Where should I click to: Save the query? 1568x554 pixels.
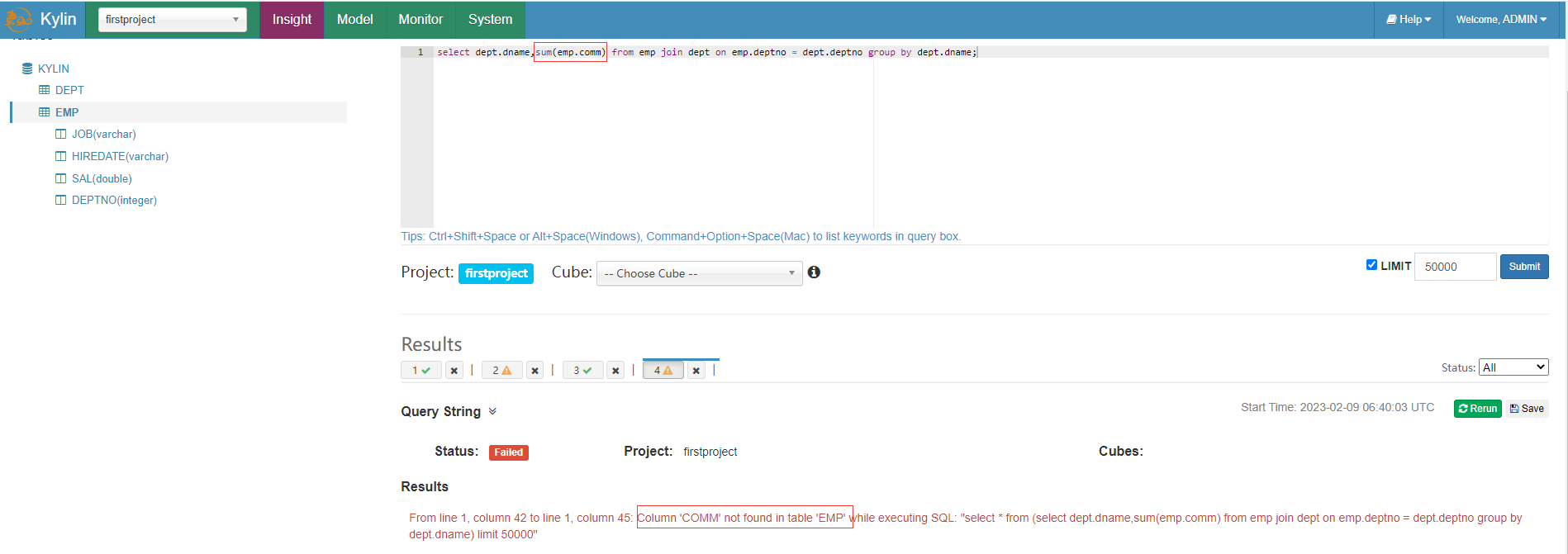tap(1527, 409)
